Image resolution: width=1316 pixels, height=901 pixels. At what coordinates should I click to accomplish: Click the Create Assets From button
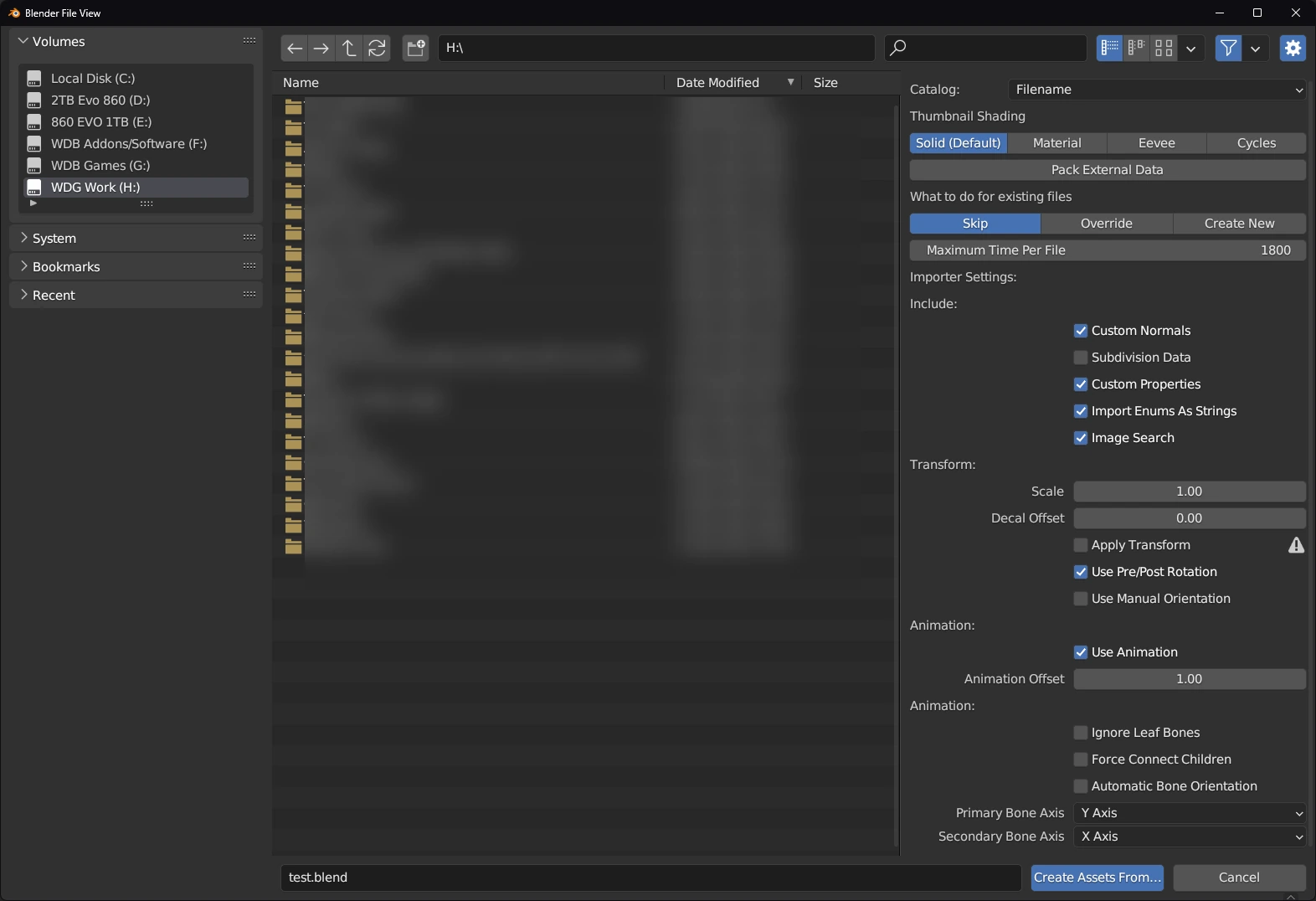1097,878
